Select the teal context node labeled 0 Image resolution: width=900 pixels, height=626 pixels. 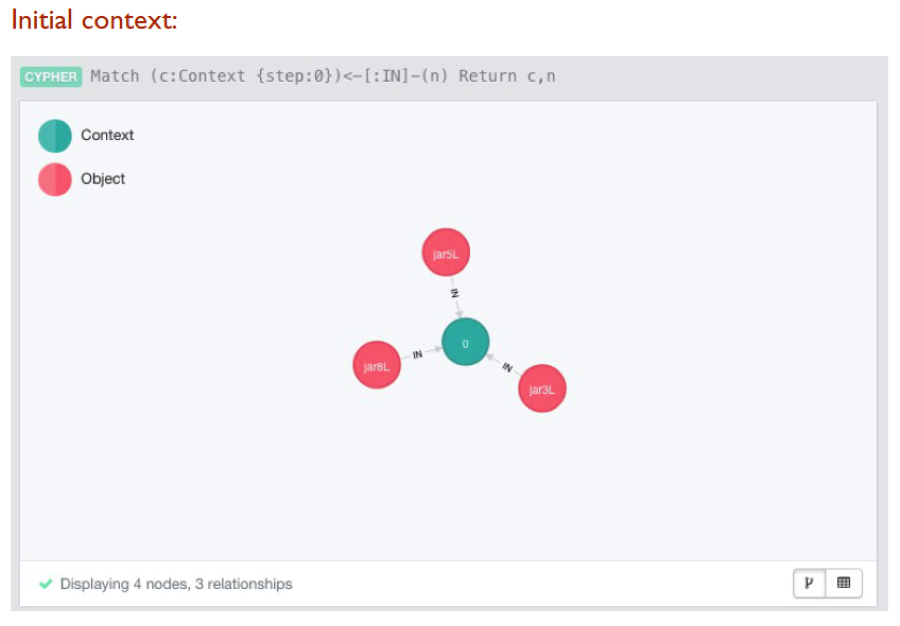click(465, 343)
